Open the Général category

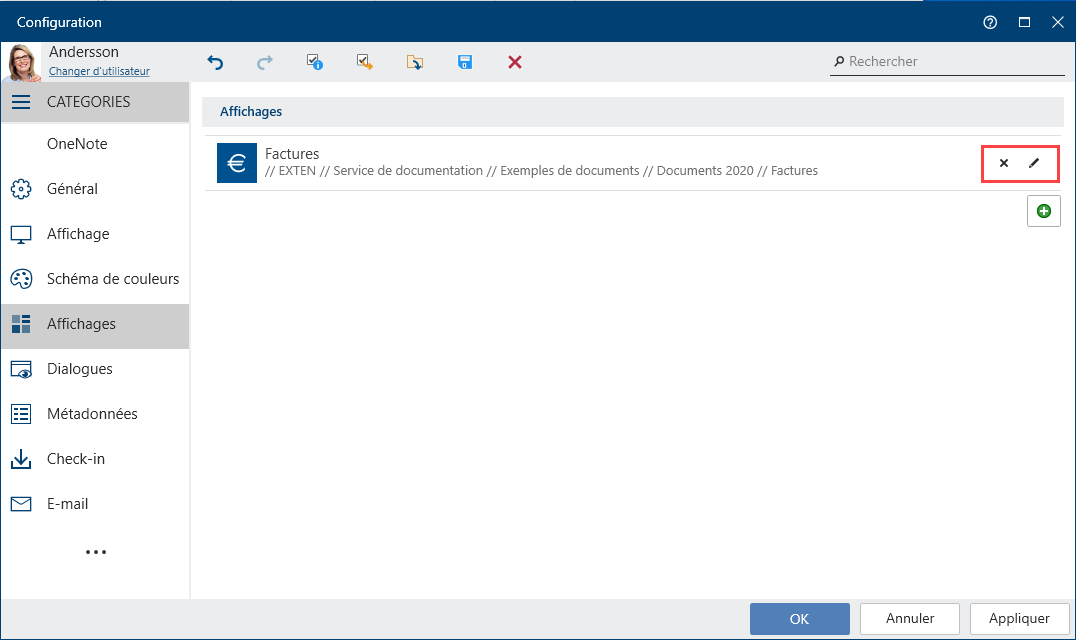tap(72, 189)
